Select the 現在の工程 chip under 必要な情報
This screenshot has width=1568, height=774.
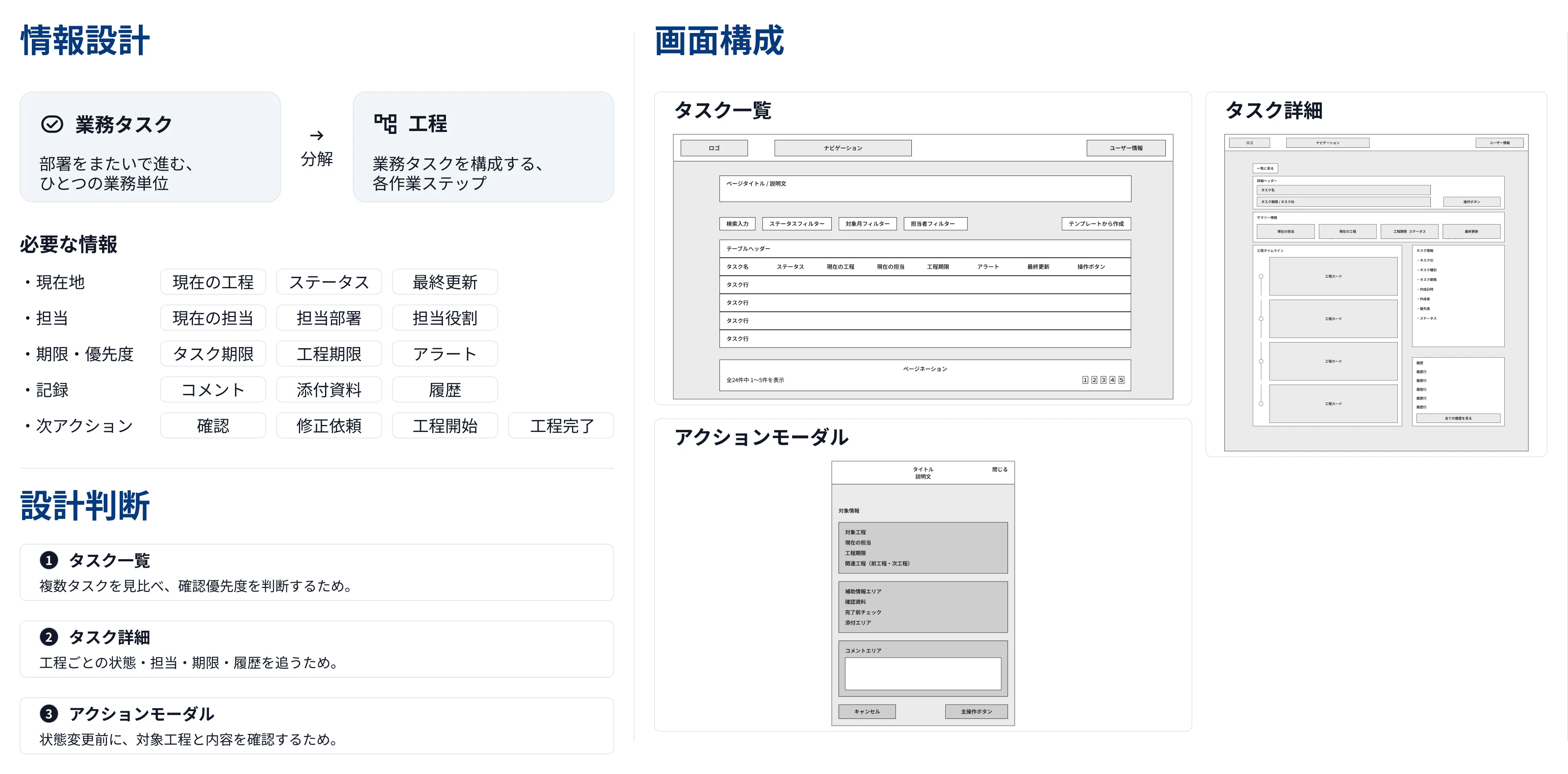click(x=213, y=282)
